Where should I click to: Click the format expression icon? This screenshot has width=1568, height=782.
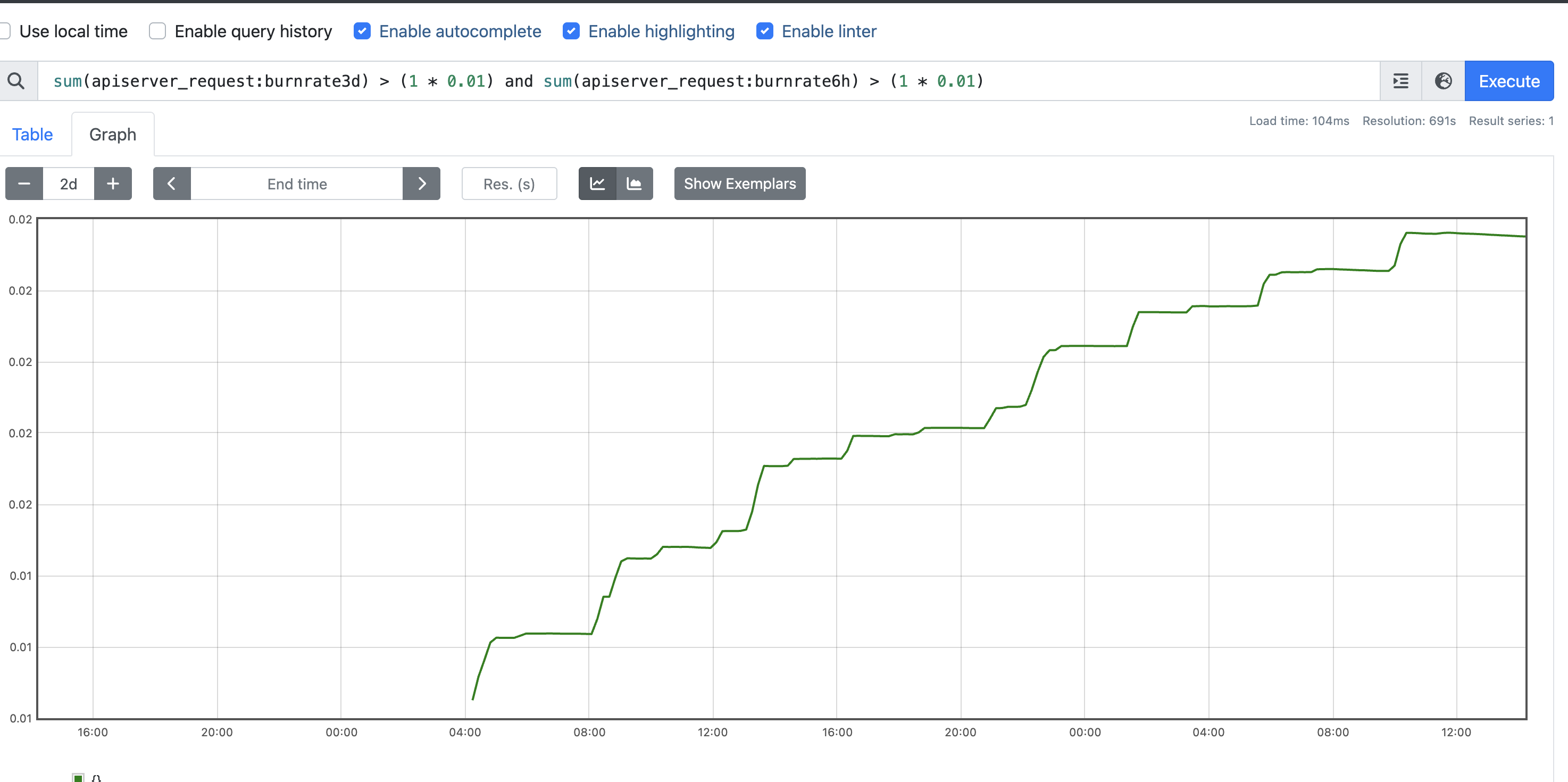click(1400, 81)
